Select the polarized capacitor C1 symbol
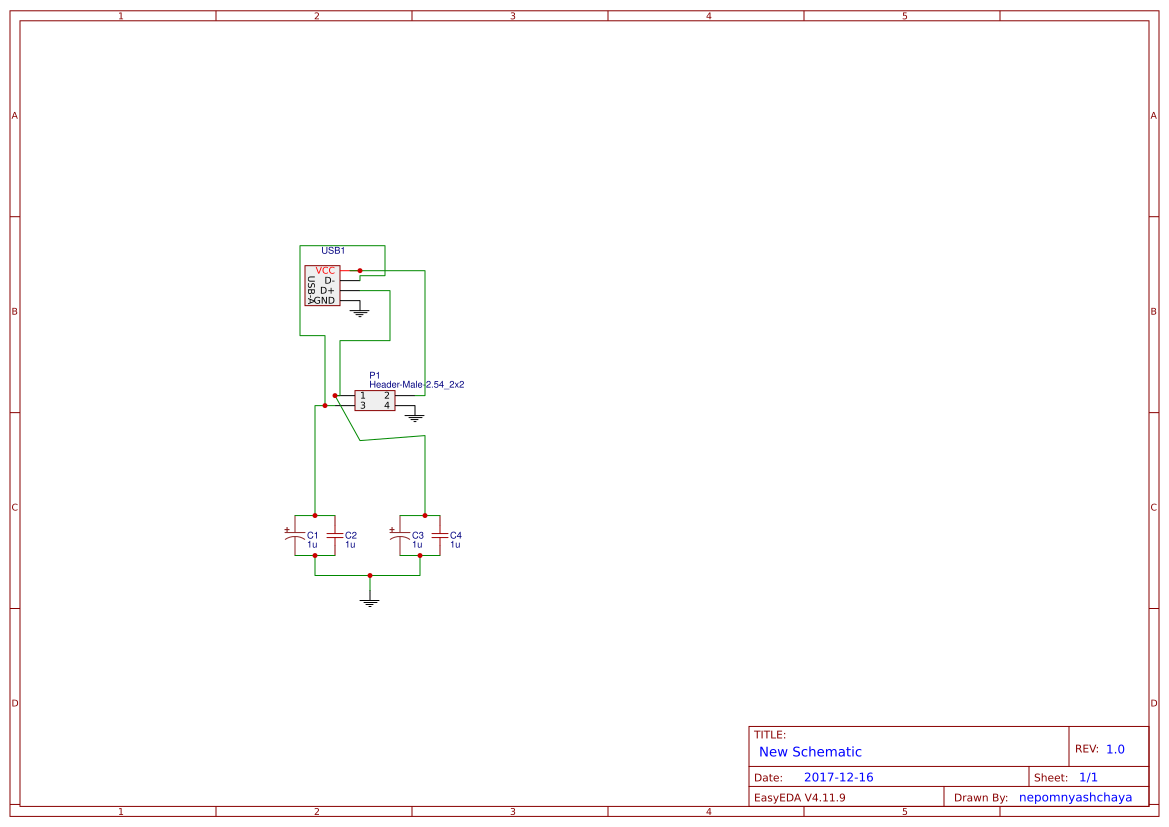1169x827 pixels. (295, 535)
